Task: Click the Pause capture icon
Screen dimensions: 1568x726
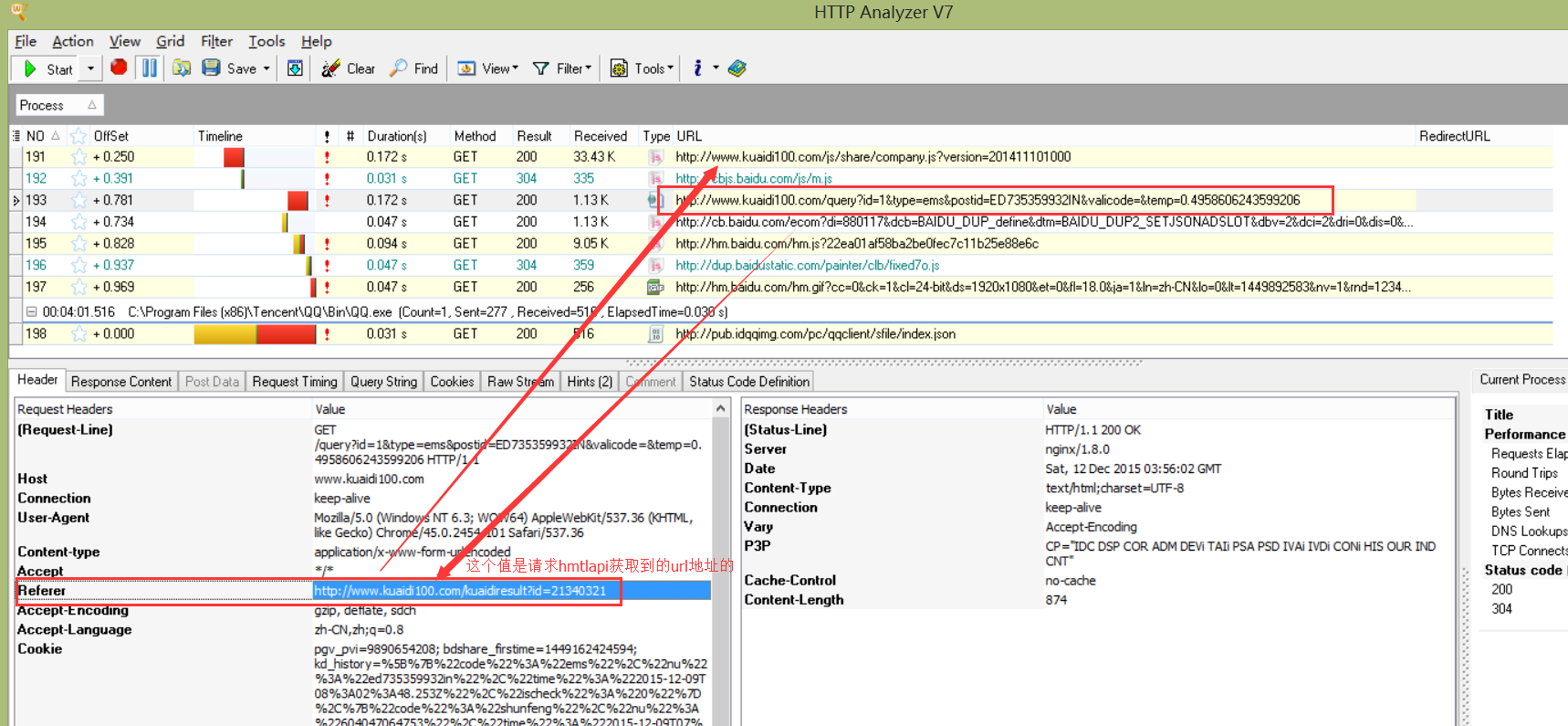Action: 150,68
